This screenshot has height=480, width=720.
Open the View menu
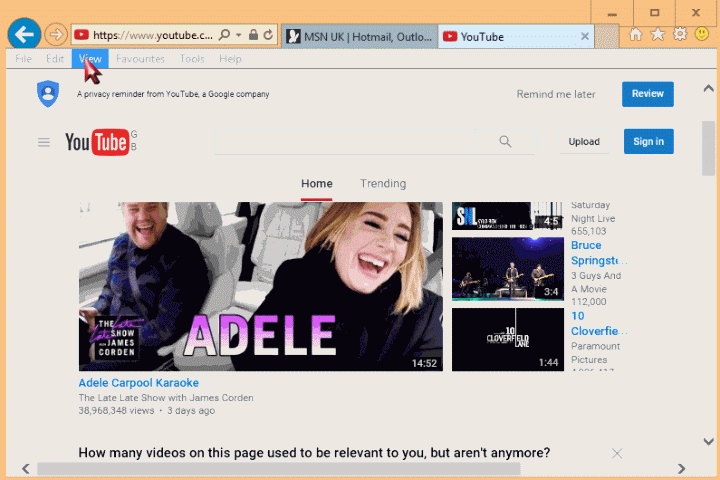90,59
